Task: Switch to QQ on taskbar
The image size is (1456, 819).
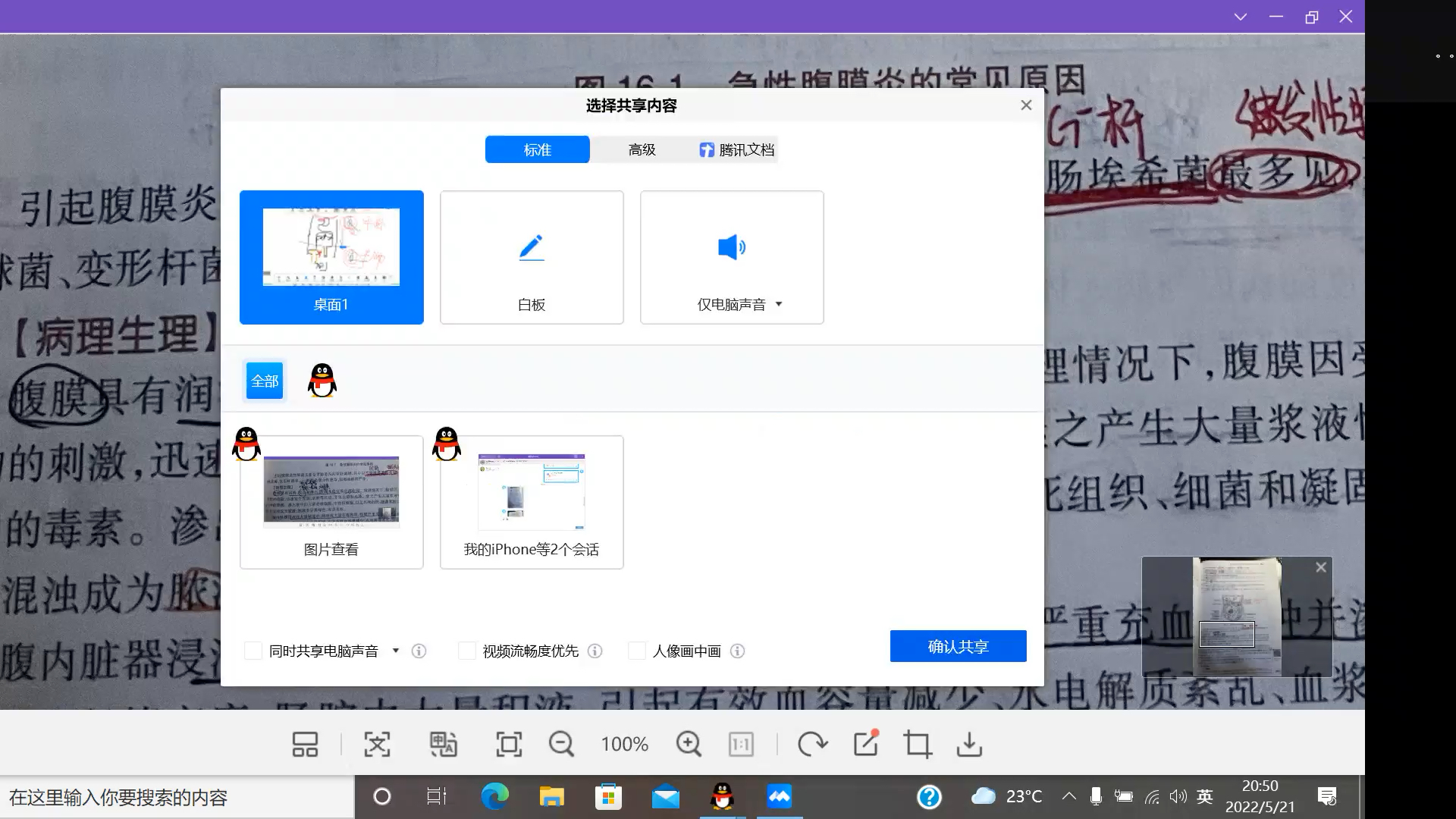Action: tap(722, 797)
